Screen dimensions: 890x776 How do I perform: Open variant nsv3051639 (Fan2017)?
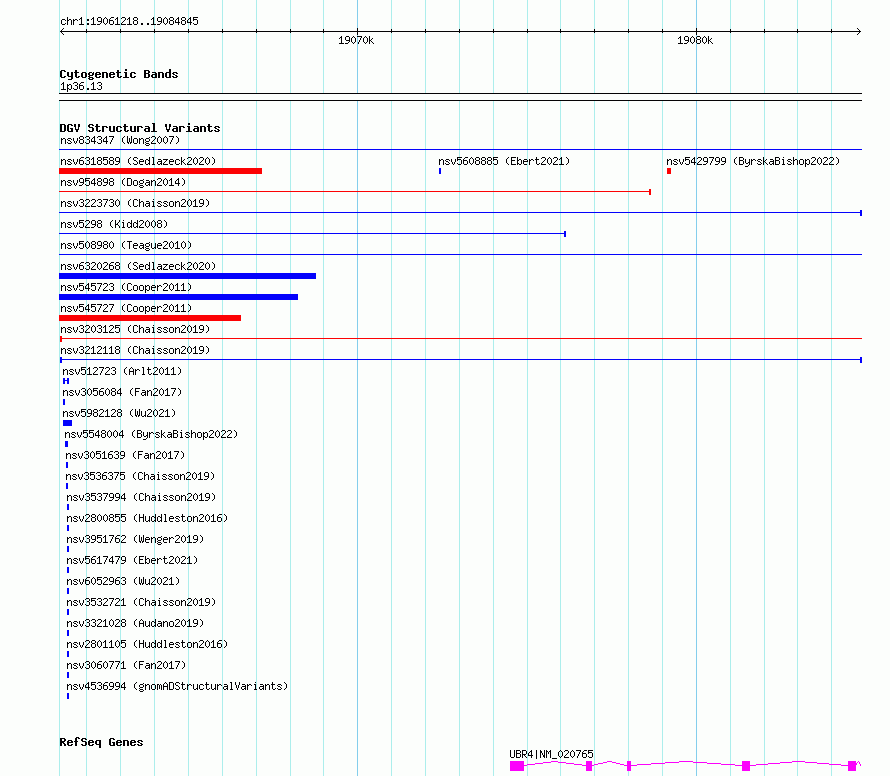pos(125,455)
